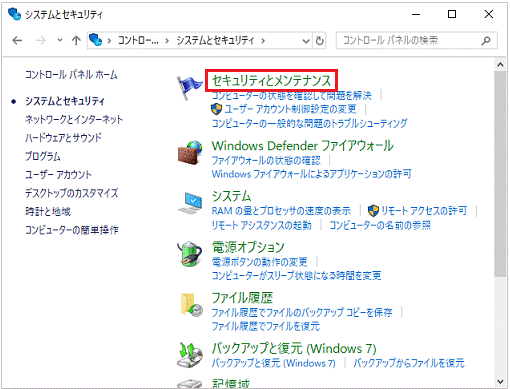510x389 pixels.
Task: Click Windows ファイアウォールによるアプリケーションの許可
Action: (311, 174)
